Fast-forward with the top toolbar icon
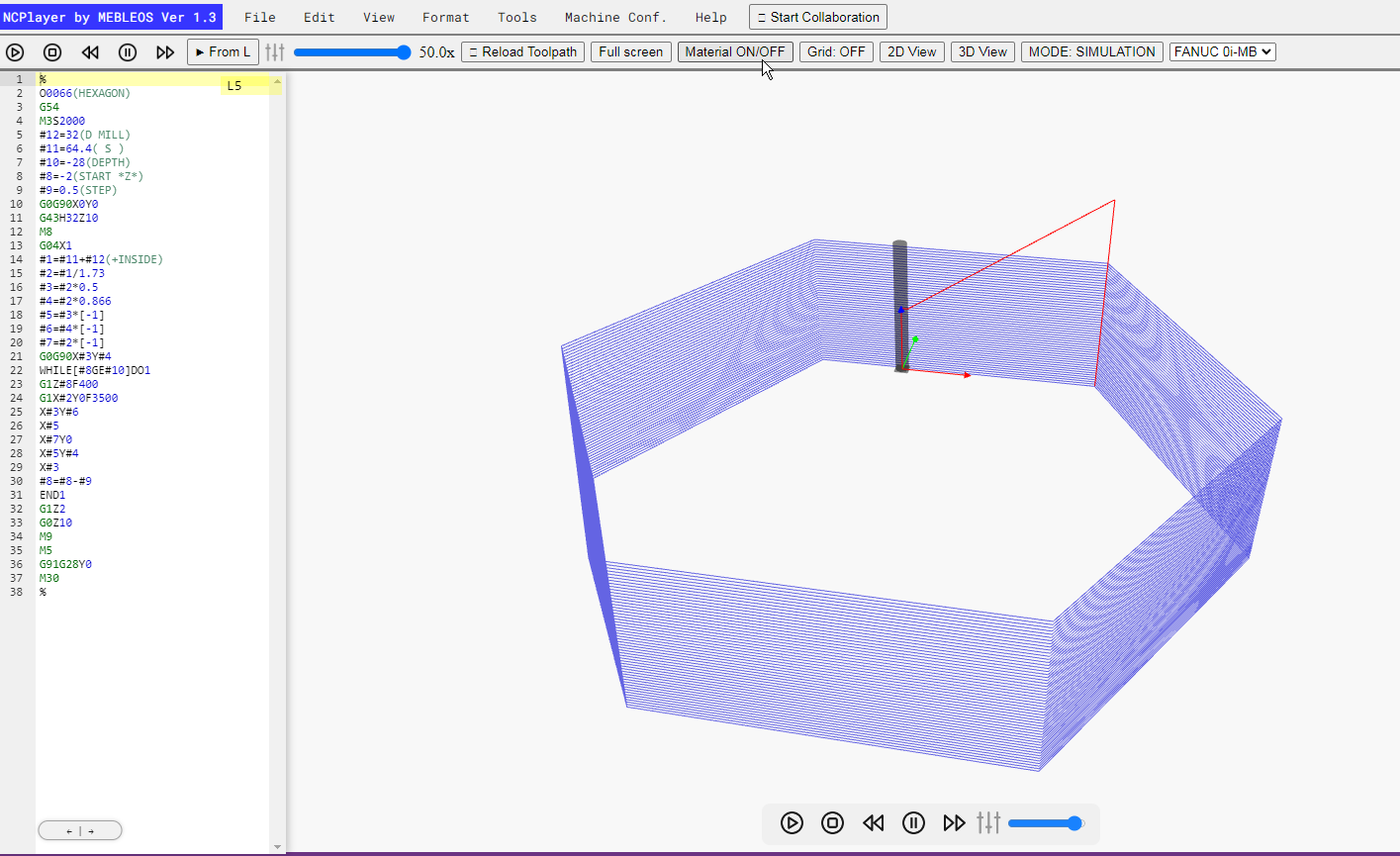Viewport: 1400px width, 856px height. coord(165,52)
